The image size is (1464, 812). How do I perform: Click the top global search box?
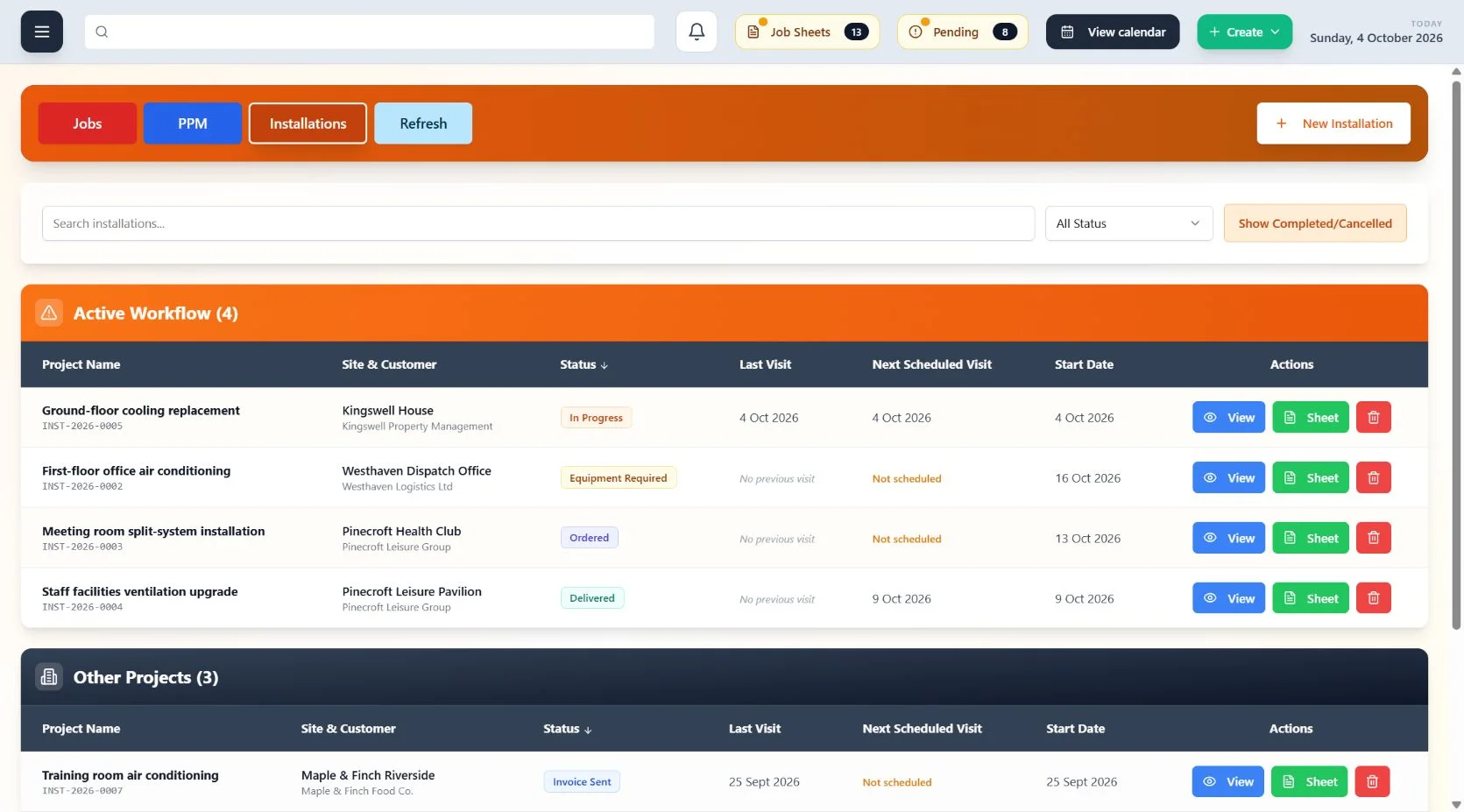tap(369, 32)
